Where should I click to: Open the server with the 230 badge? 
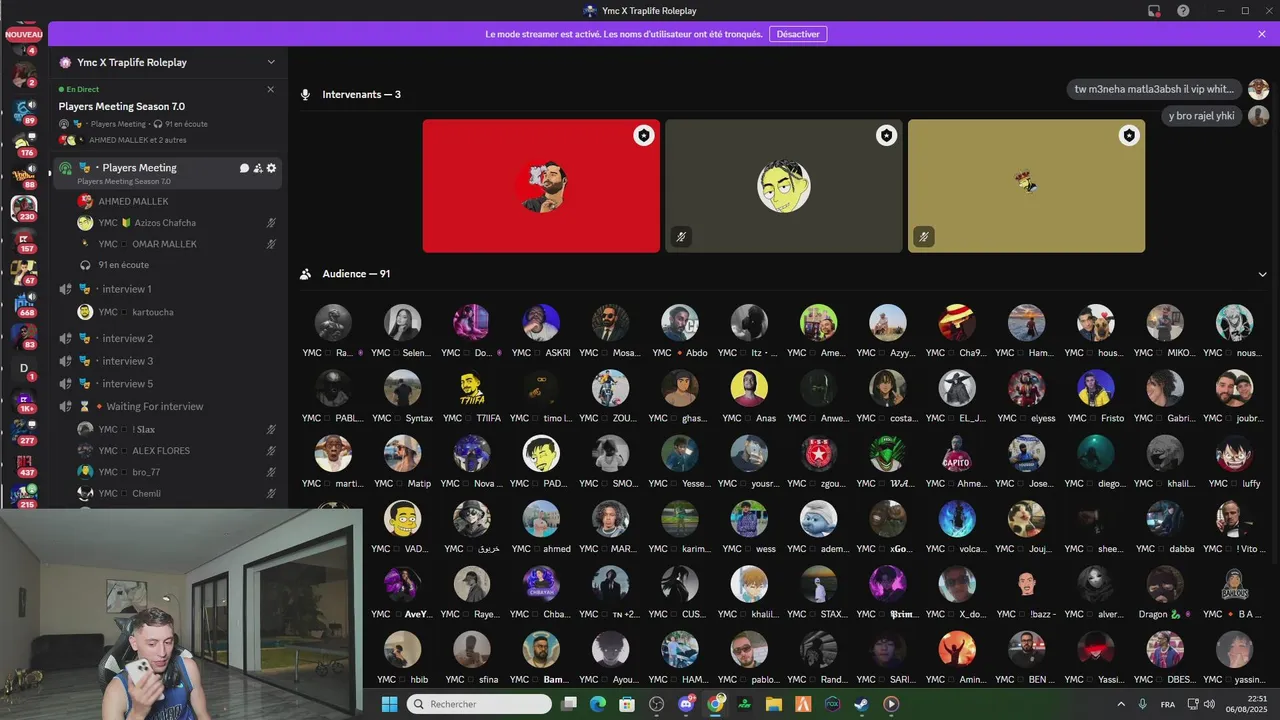click(24, 207)
